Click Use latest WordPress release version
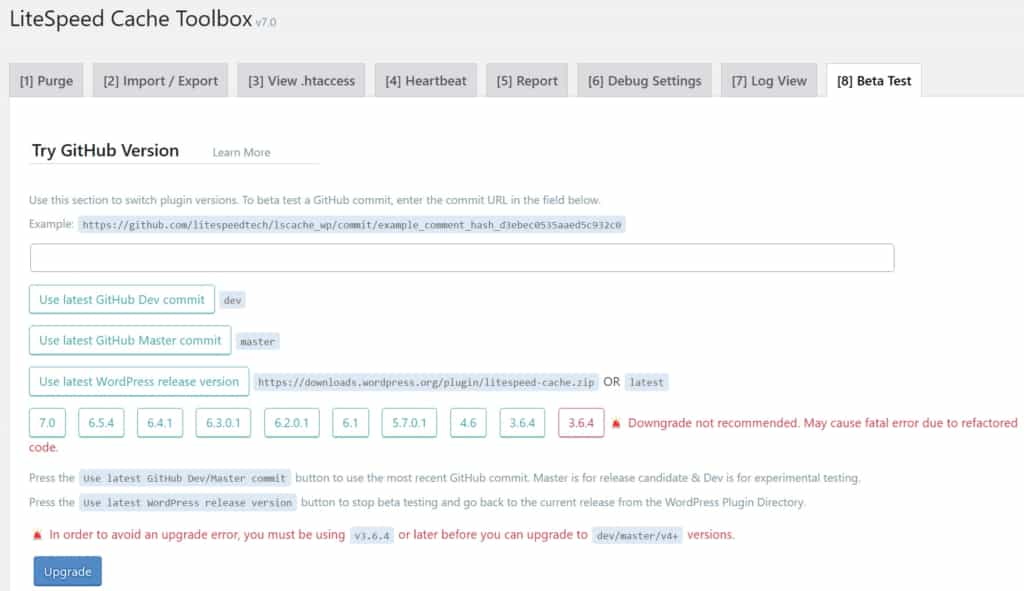 click(x=138, y=381)
